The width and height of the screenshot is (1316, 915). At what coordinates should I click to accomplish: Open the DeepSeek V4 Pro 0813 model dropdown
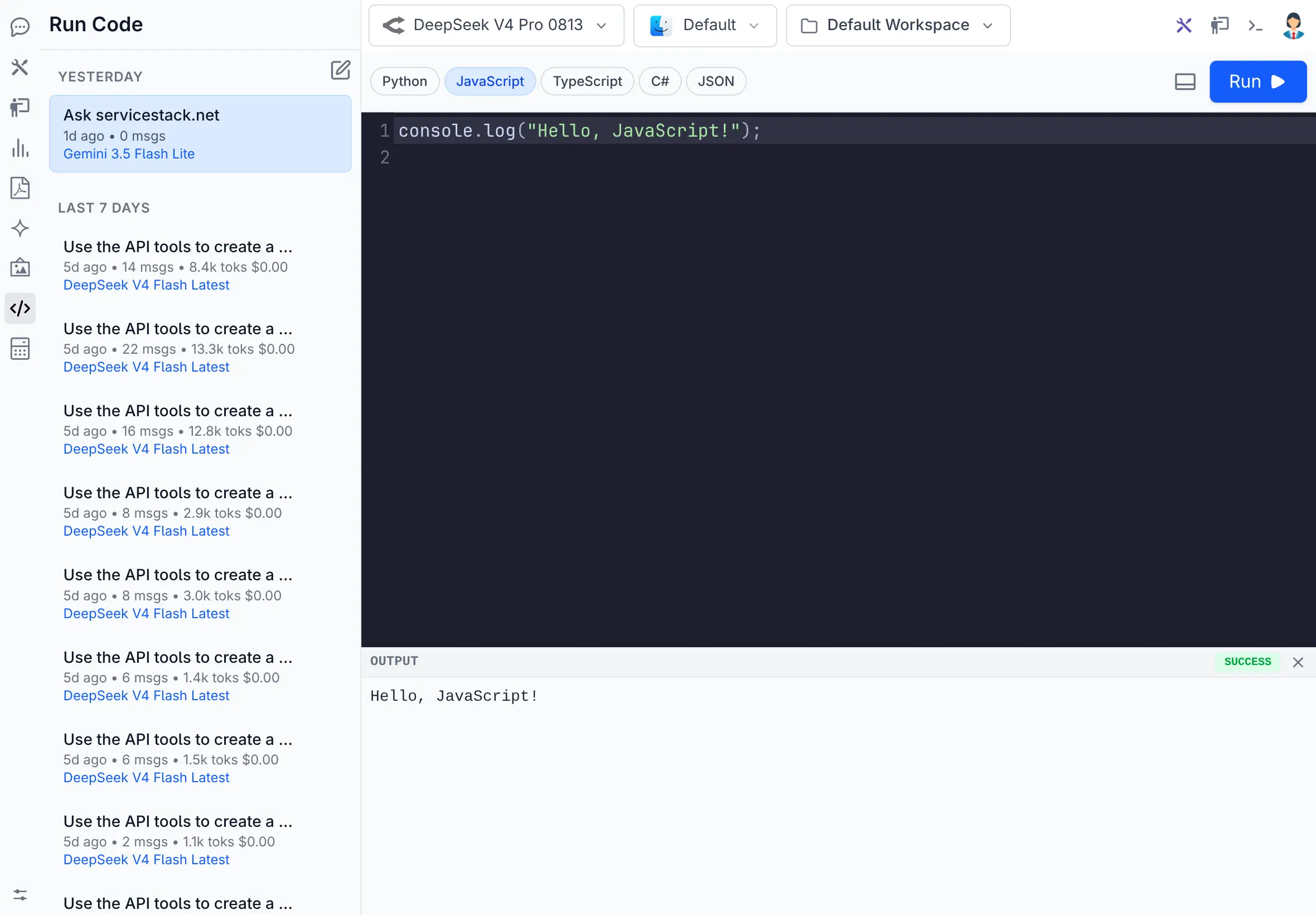496,25
